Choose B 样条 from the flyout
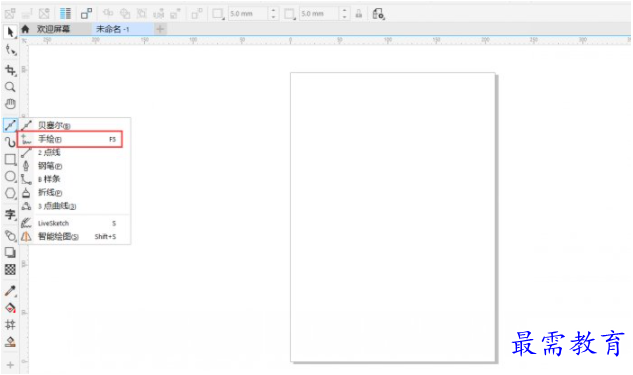633x375 pixels. [74, 179]
